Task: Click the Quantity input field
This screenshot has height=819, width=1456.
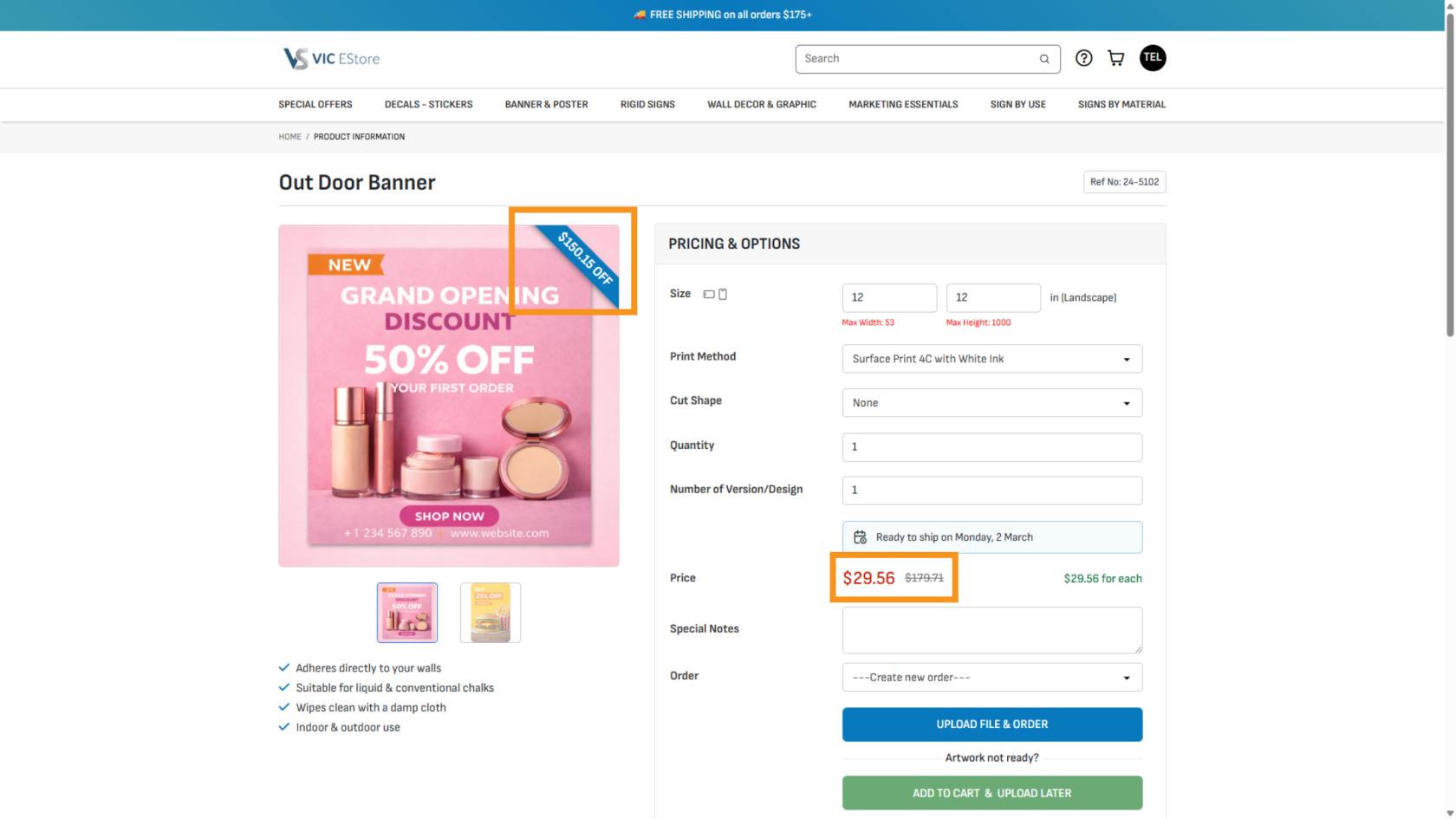Action: pos(991,447)
